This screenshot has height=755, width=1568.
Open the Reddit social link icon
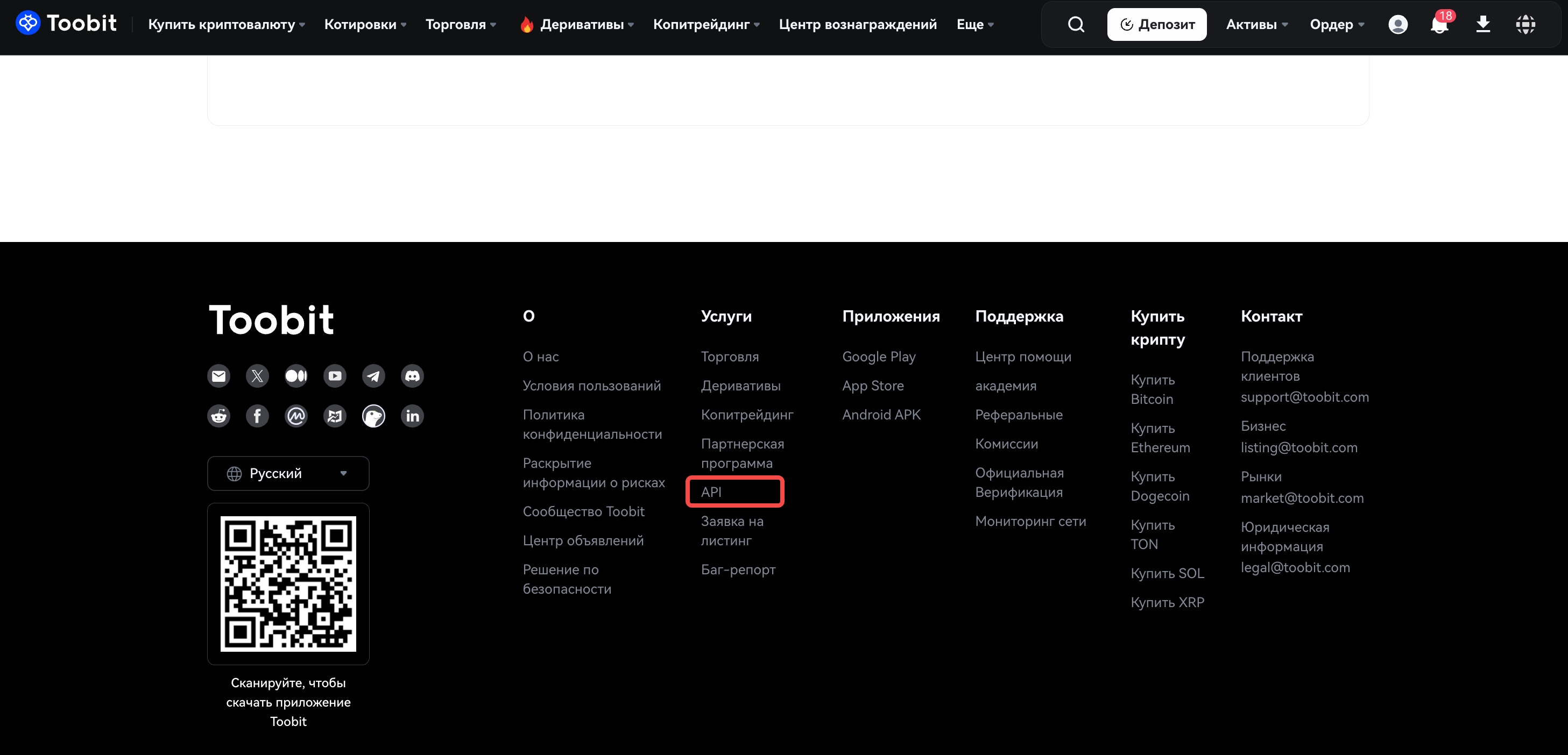click(218, 416)
